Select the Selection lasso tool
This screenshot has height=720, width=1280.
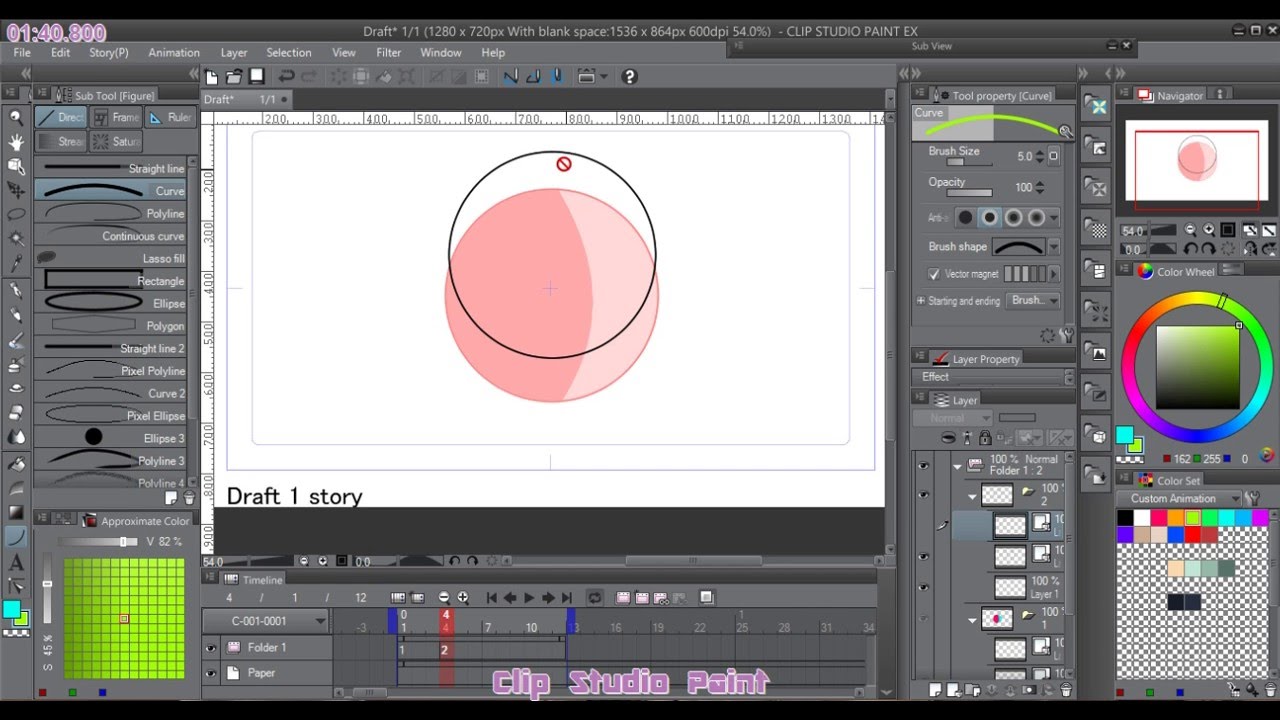tap(16, 214)
